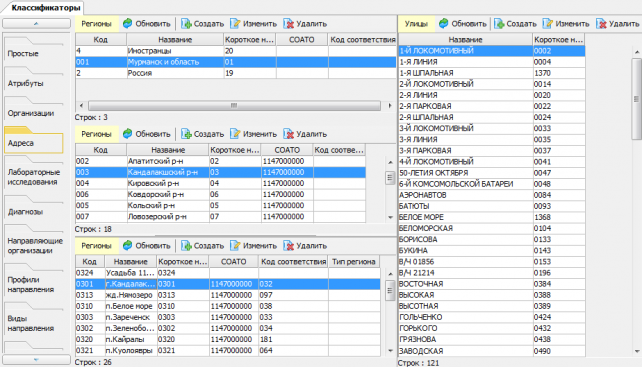Image resolution: width=642 pixels, height=367 pixels.
Task: Click the sidebar scroll-up arrow button
Action: click(36, 23)
